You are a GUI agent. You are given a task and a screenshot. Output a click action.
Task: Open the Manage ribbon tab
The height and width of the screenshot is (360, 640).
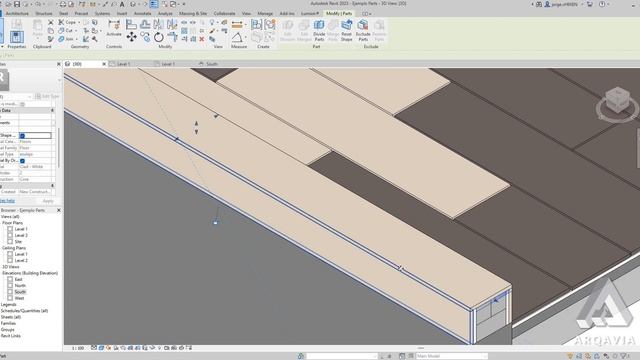click(x=265, y=13)
